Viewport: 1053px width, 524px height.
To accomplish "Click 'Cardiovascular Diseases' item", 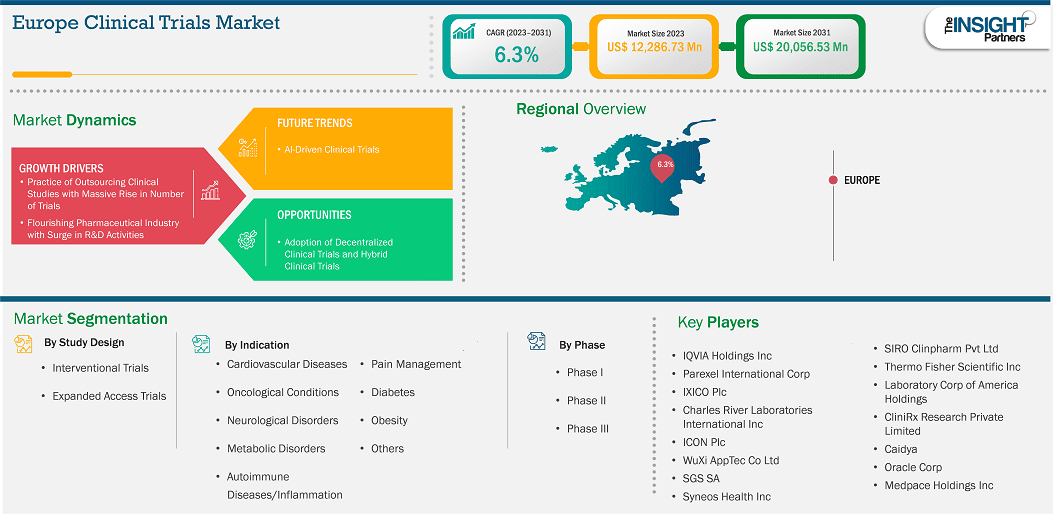I will [x=287, y=364].
